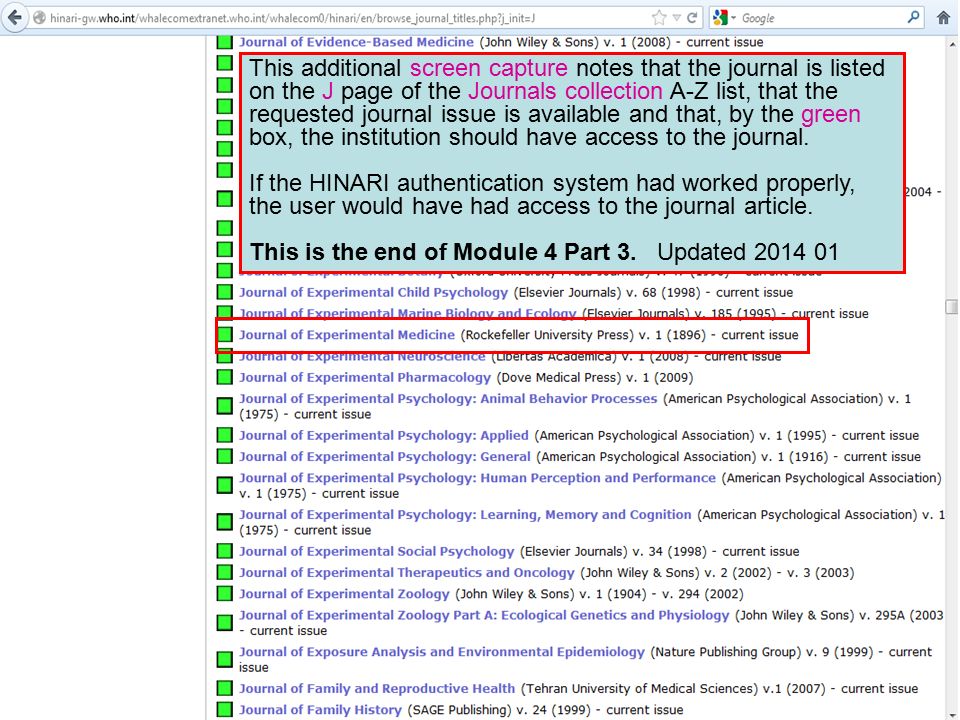Open Journal of Experimental Zoology Part A

pos(484,615)
